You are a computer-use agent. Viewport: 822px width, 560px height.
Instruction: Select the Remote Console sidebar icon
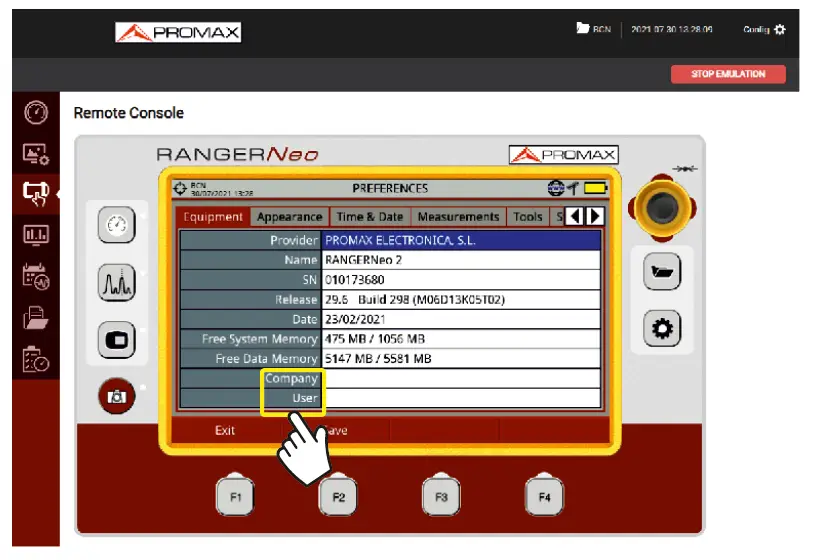click(36, 193)
